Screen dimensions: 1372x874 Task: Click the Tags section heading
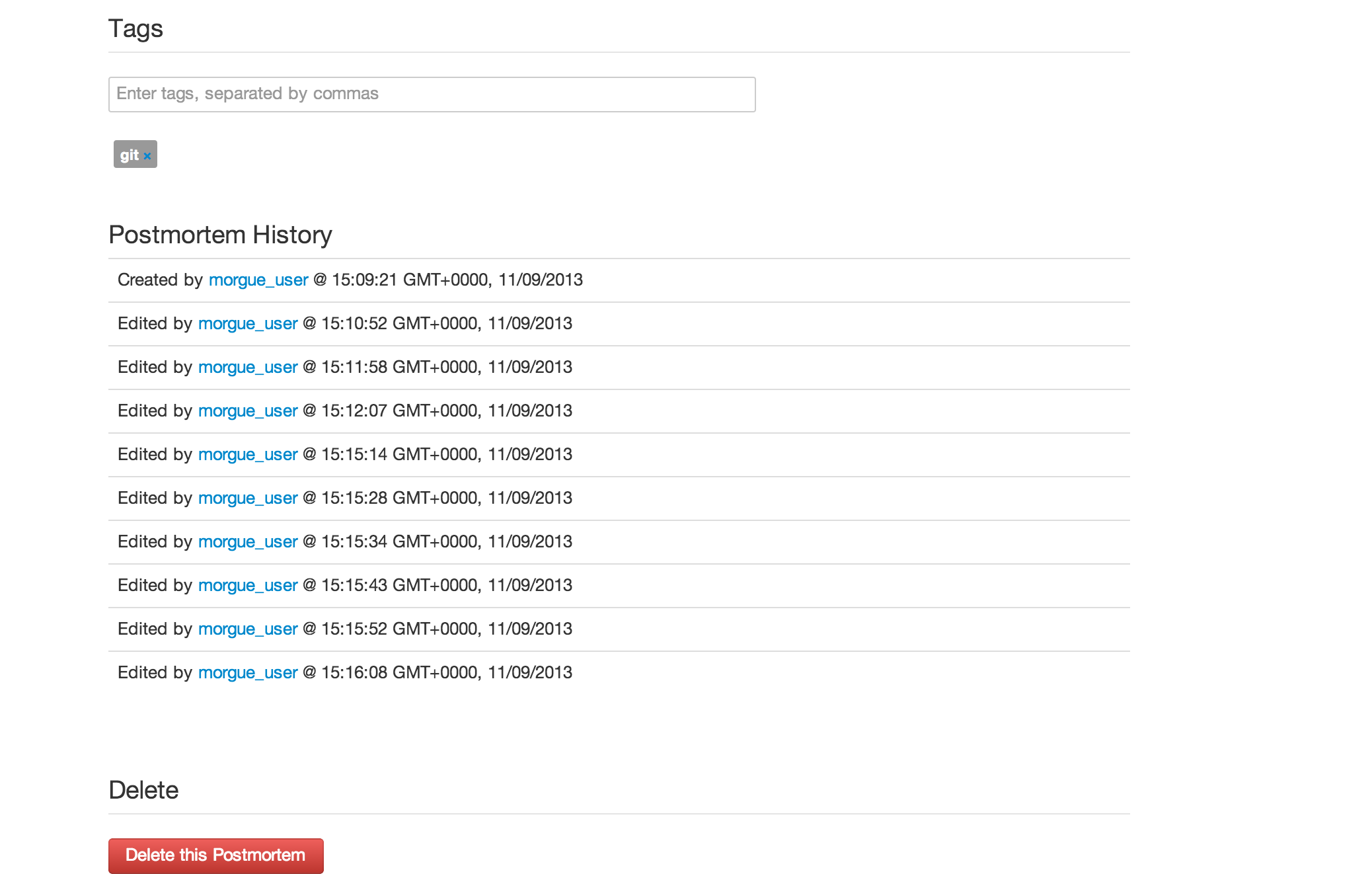click(135, 28)
